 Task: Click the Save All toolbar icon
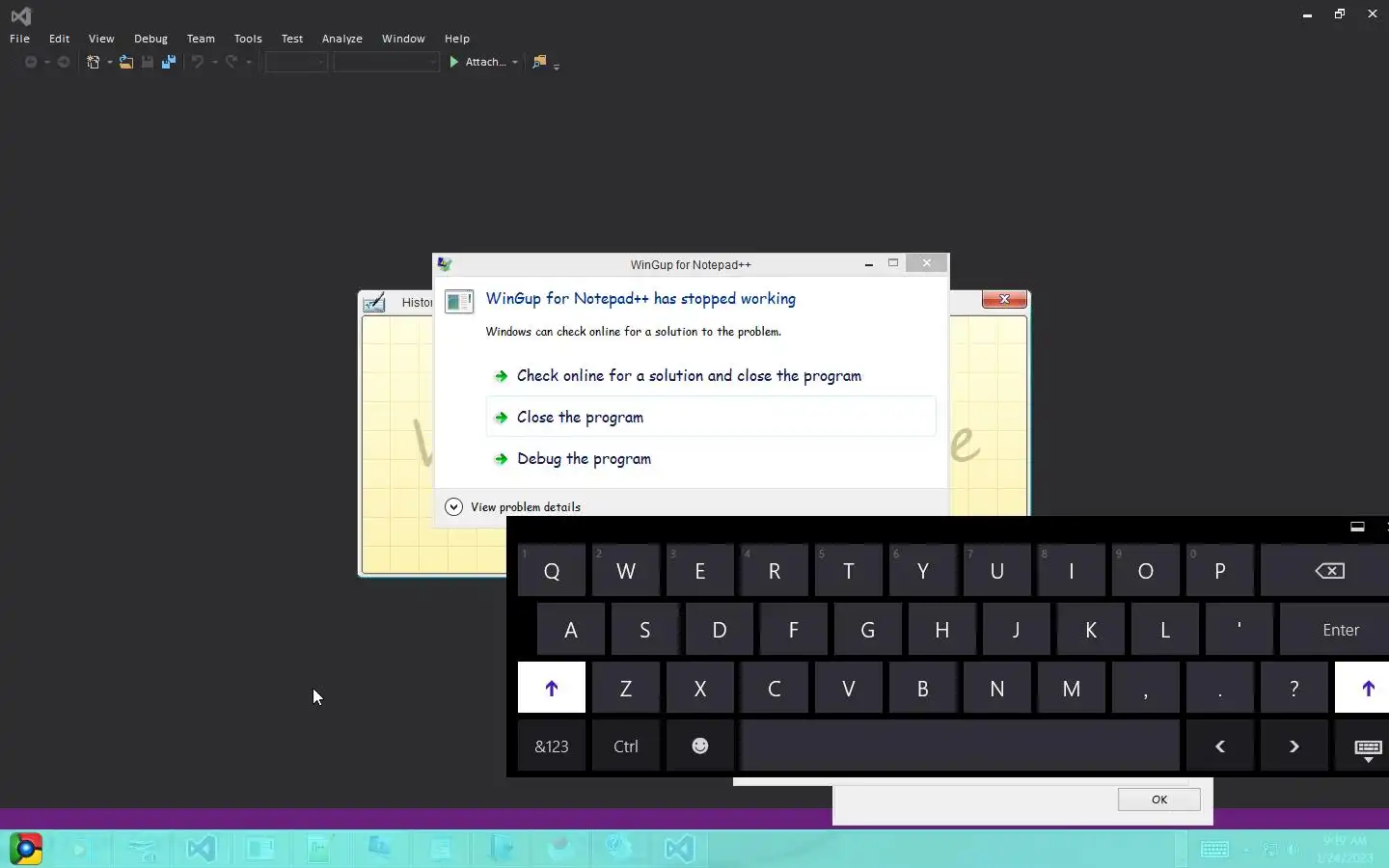tap(169, 62)
